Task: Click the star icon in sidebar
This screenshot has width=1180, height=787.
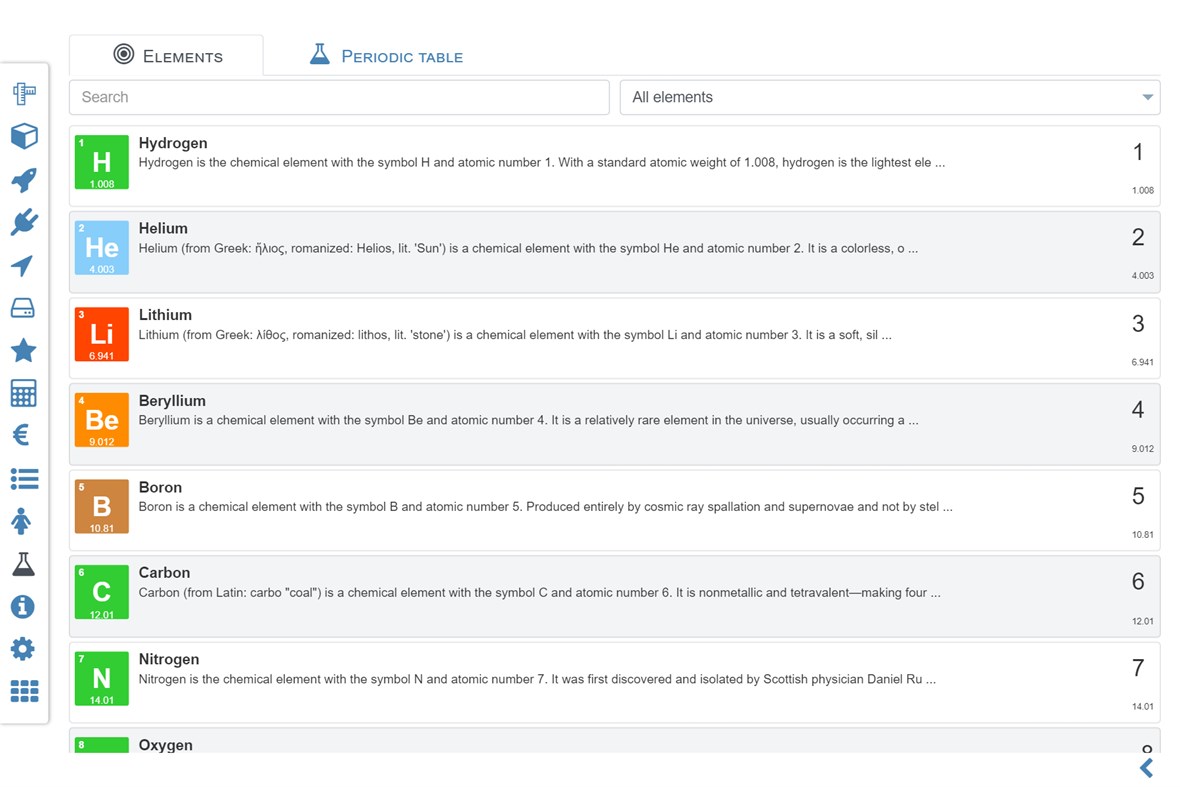Action: tap(24, 350)
